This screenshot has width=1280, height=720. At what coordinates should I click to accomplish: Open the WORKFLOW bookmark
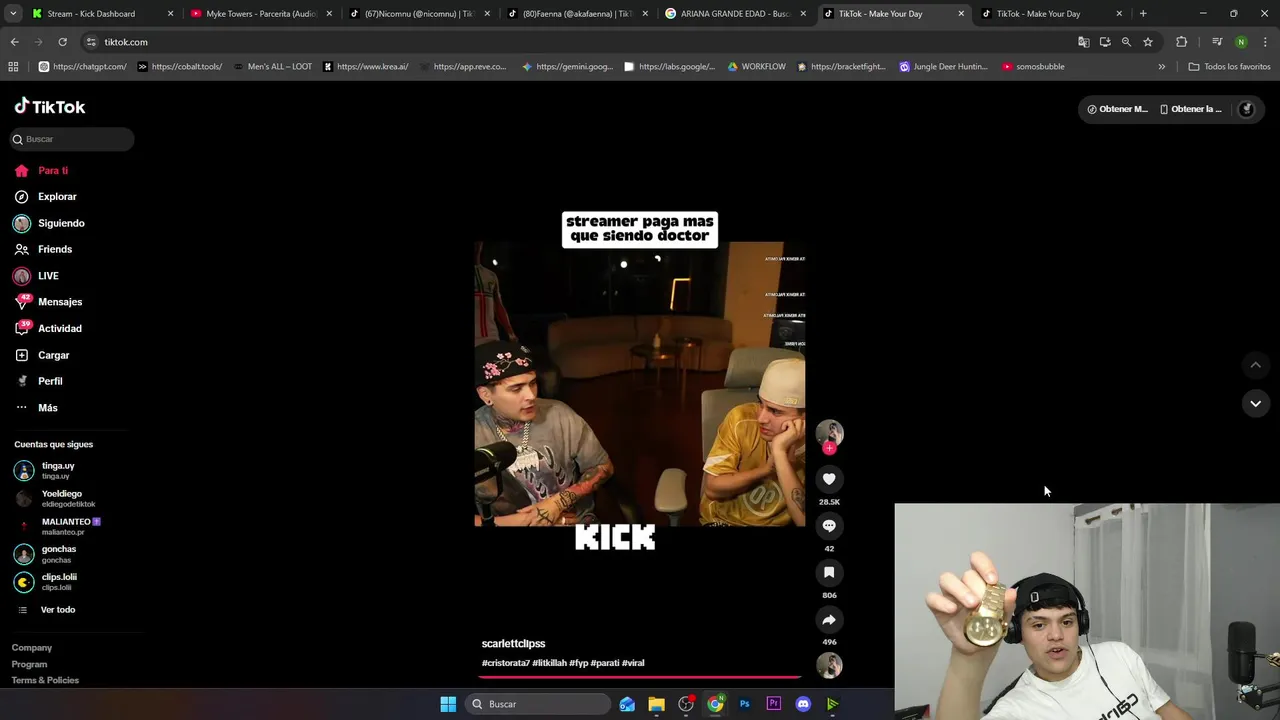(757, 67)
